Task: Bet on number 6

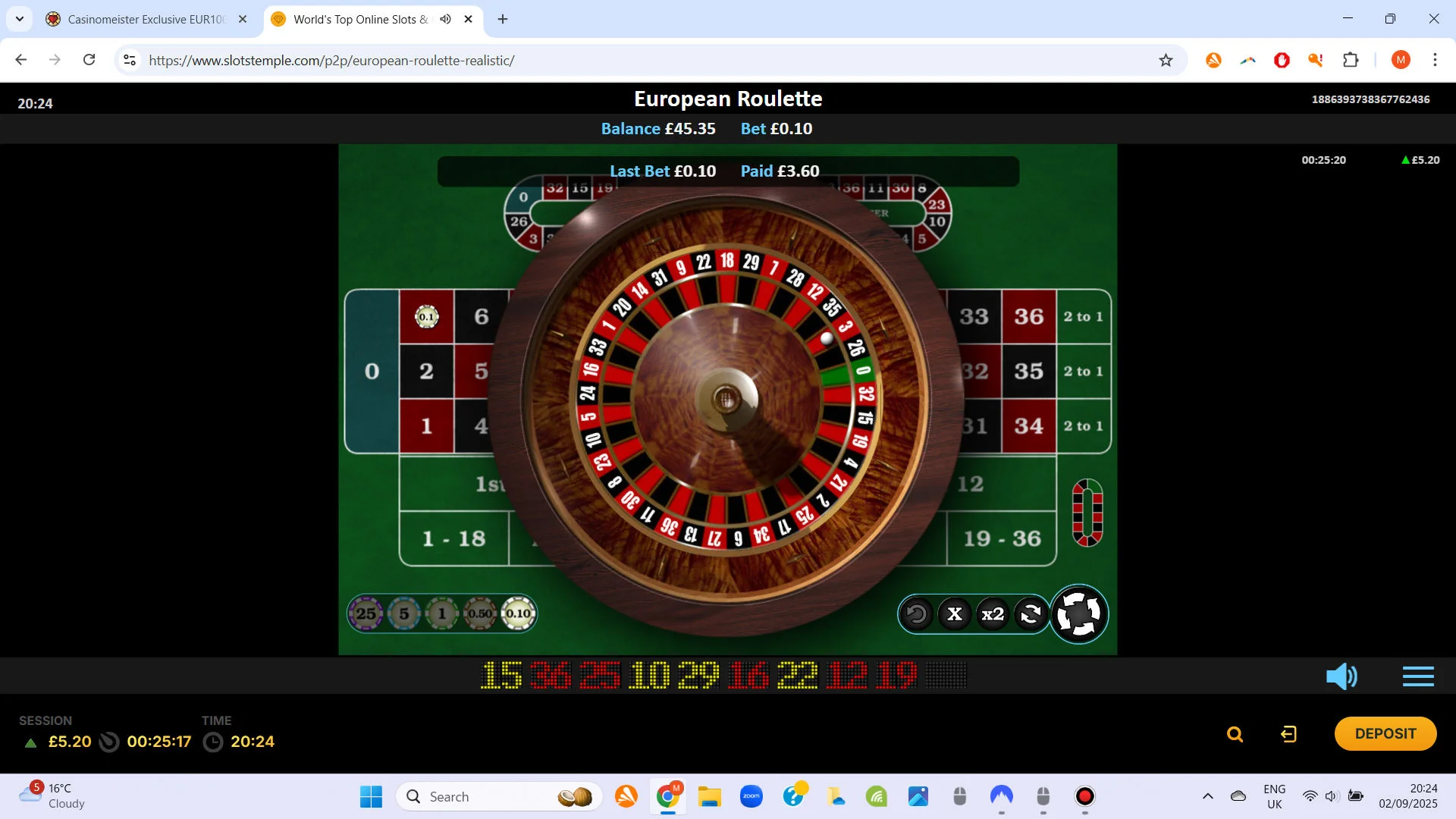Action: point(482,316)
